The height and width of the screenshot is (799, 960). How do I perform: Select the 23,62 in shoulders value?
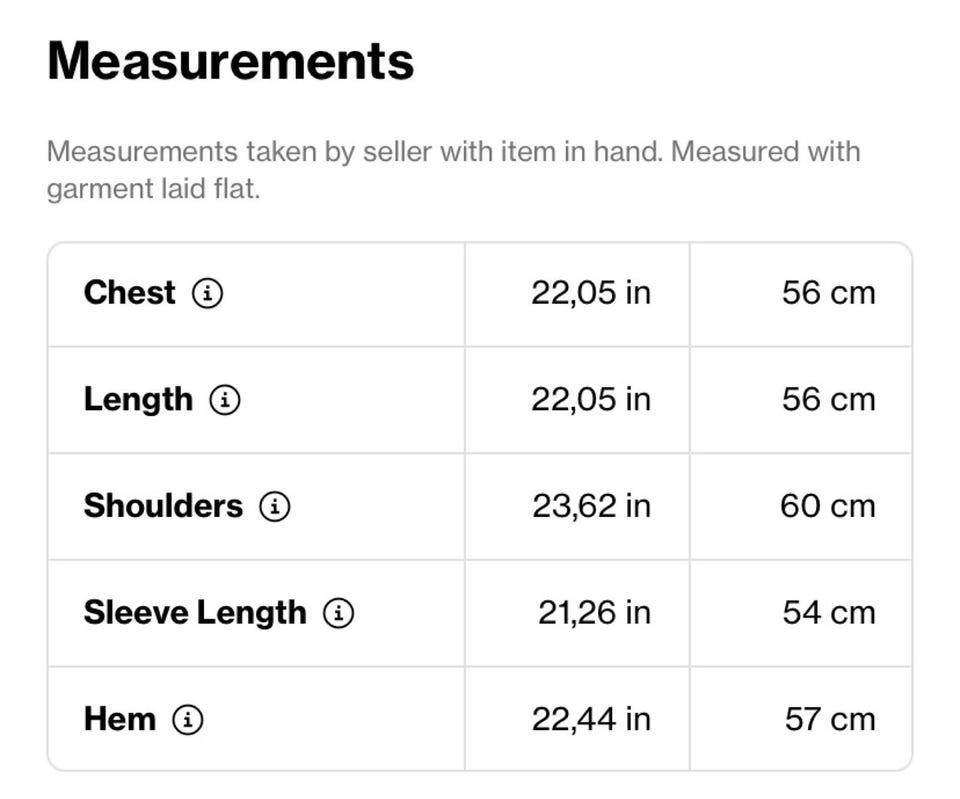591,506
